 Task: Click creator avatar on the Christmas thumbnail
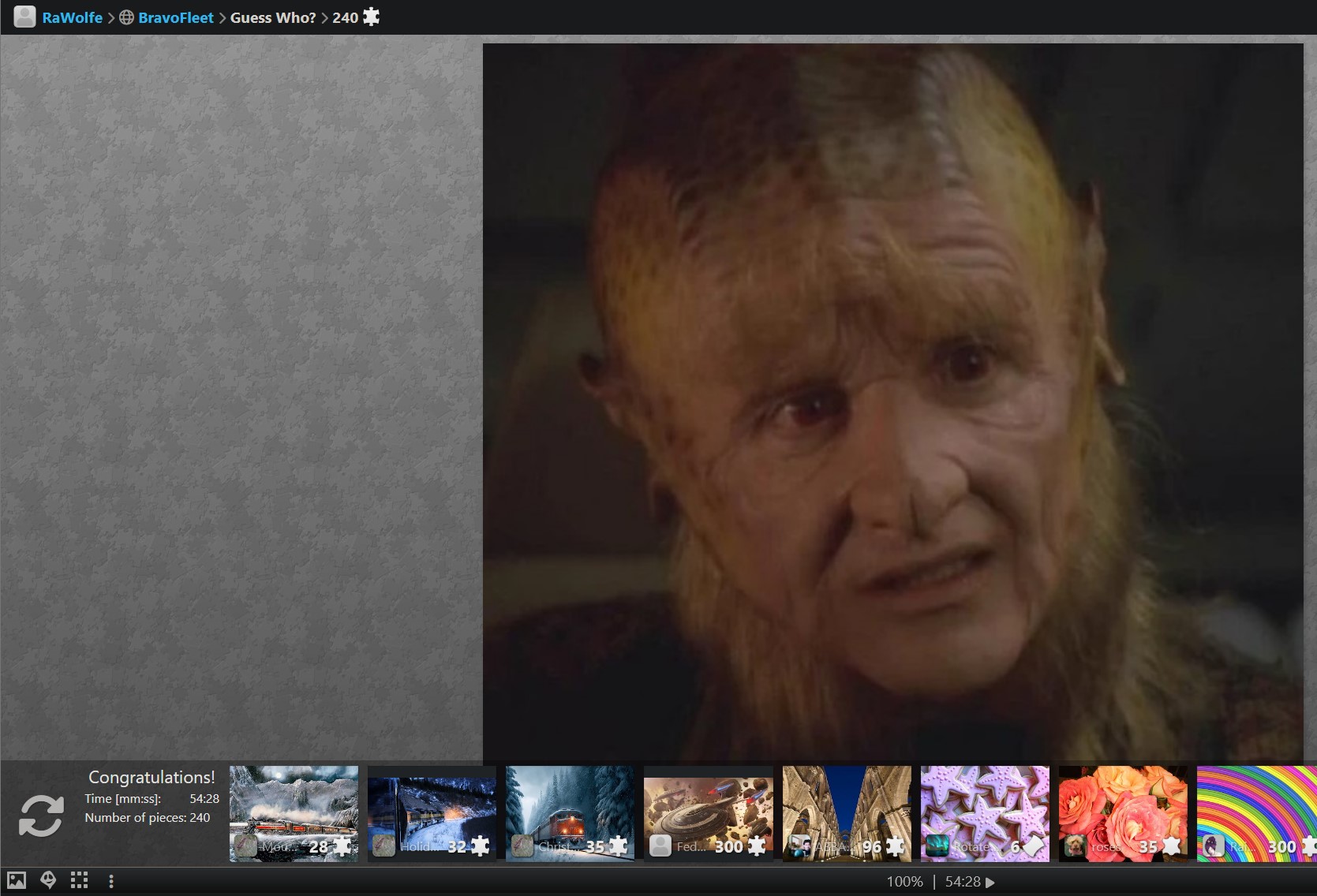[x=522, y=846]
